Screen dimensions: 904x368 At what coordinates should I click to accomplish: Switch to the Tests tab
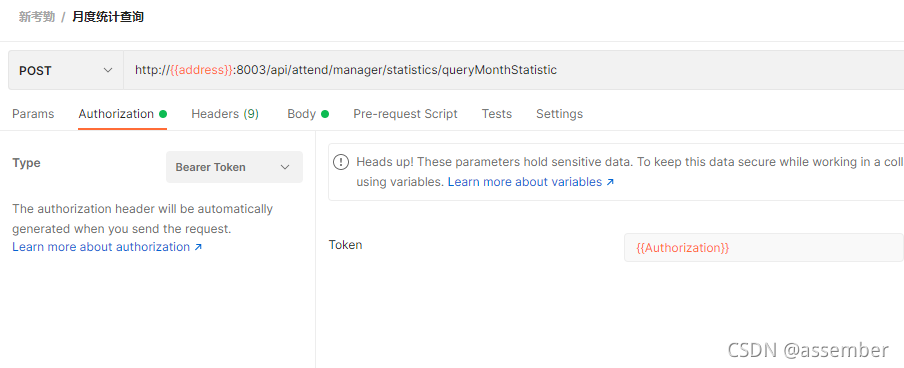click(497, 114)
